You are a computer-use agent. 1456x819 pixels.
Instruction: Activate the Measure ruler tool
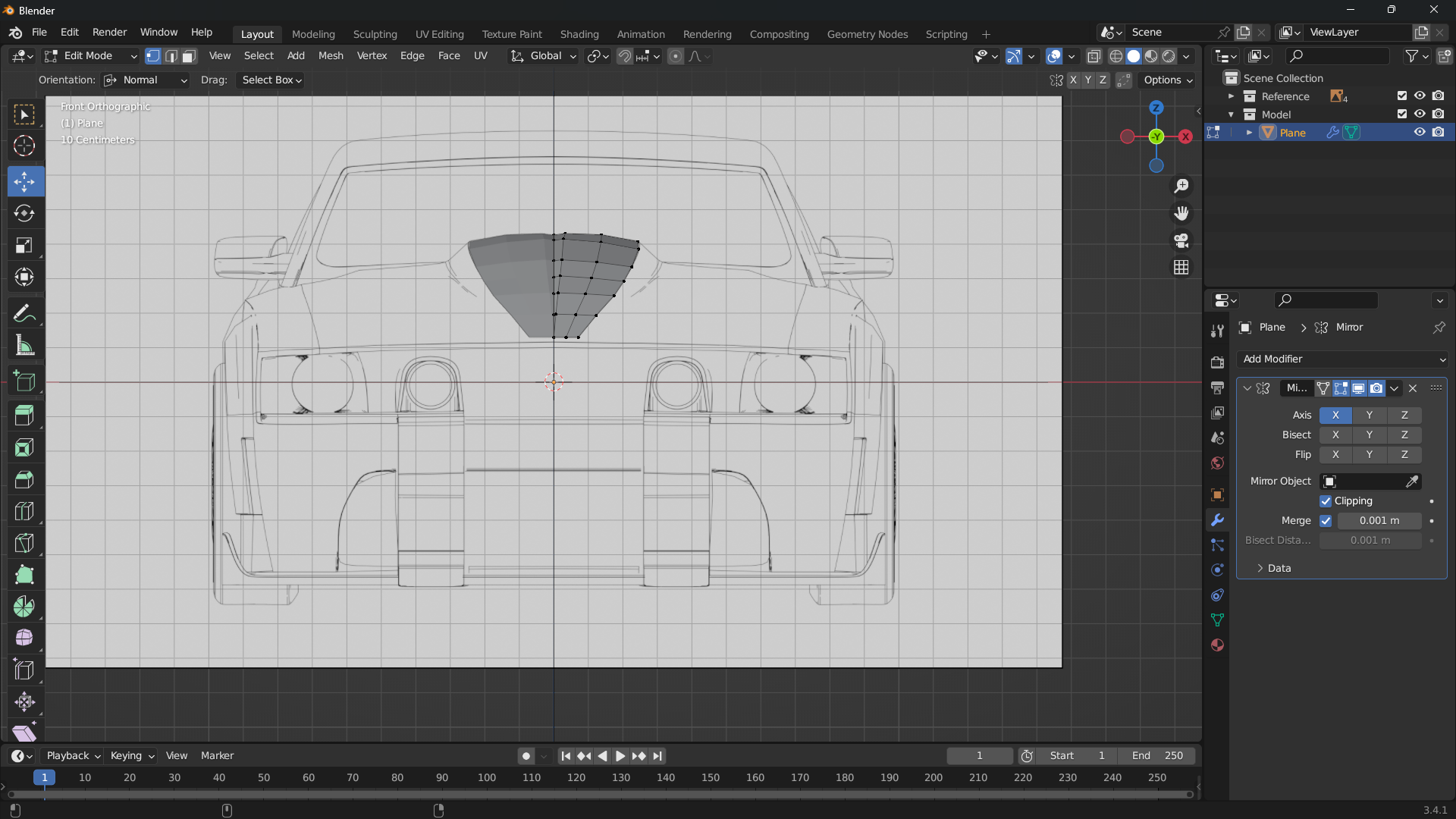(x=24, y=346)
